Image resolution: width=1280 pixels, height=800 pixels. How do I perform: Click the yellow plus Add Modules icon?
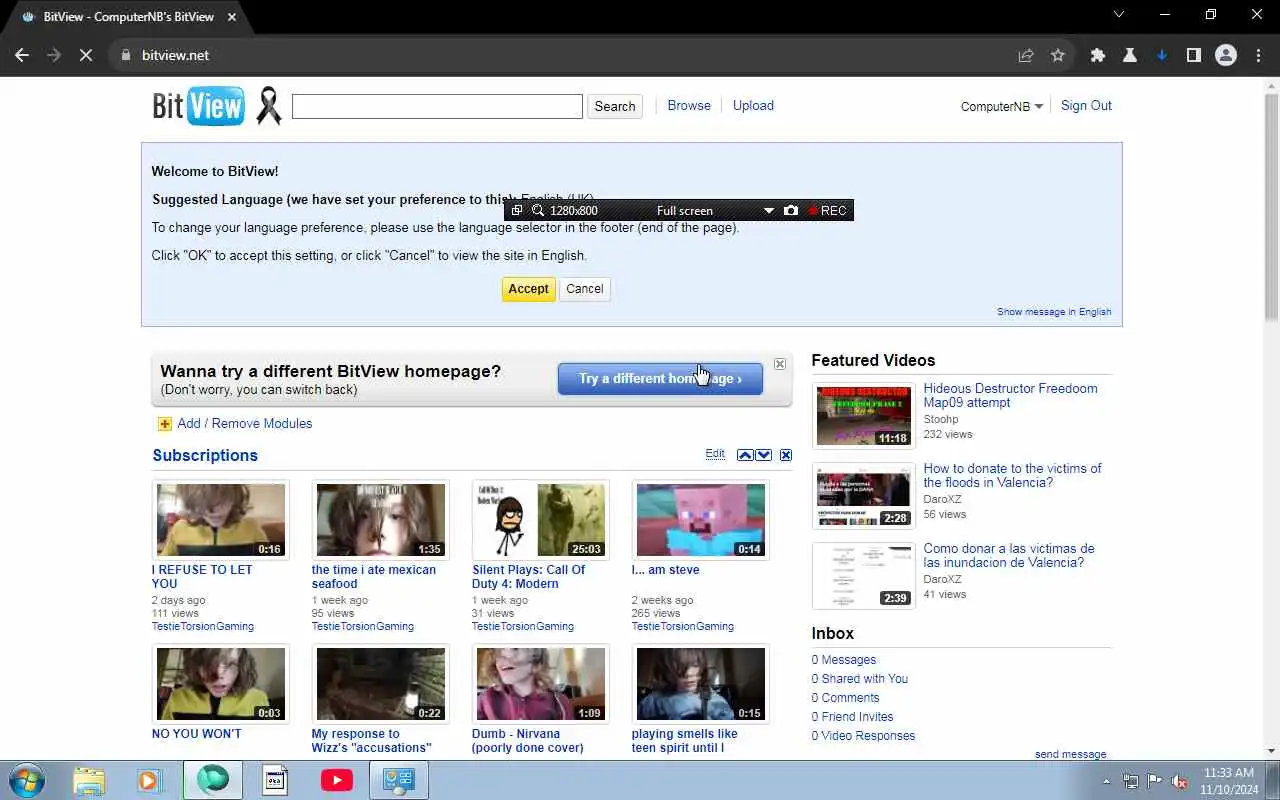click(x=165, y=424)
